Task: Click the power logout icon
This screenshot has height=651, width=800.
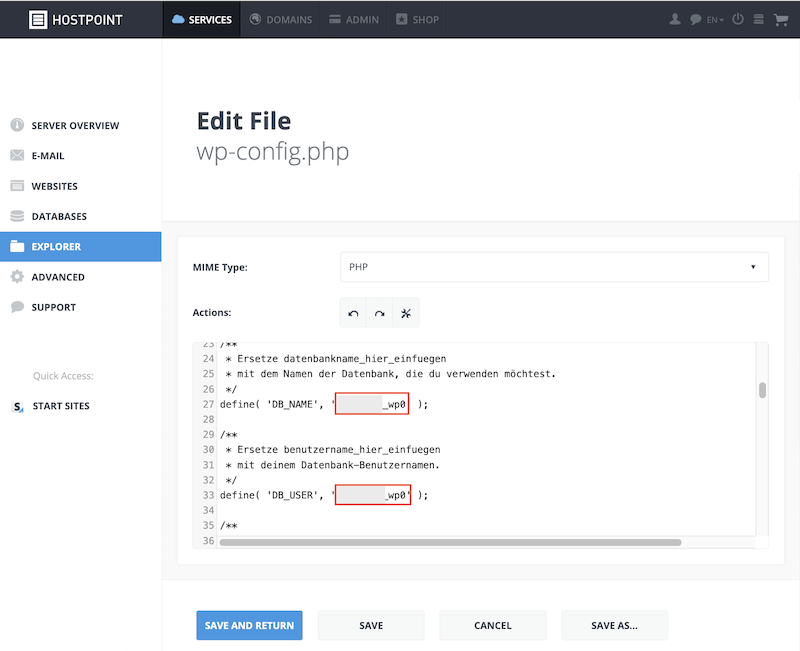Action: (x=738, y=19)
